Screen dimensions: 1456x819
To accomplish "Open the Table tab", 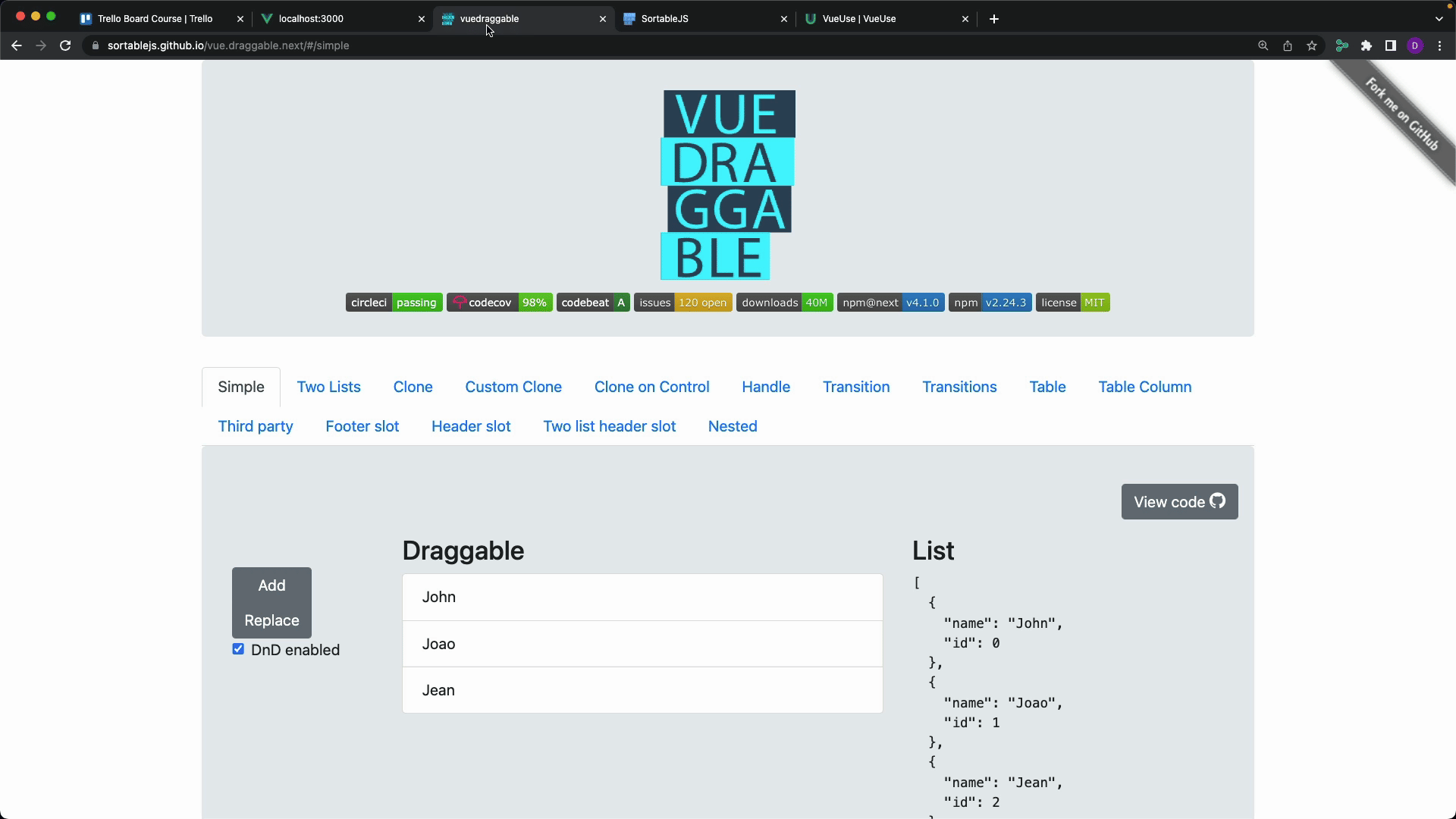I will (1047, 387).
